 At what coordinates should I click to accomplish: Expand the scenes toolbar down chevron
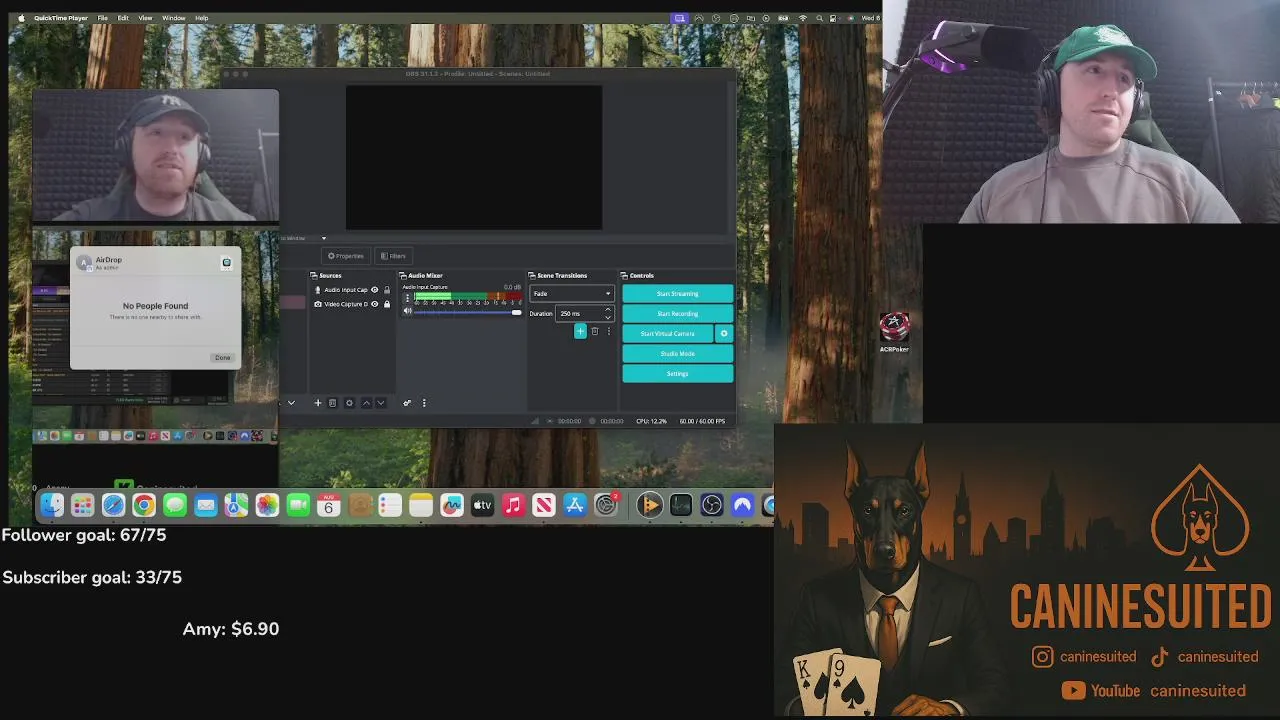[x=291, y=403]
